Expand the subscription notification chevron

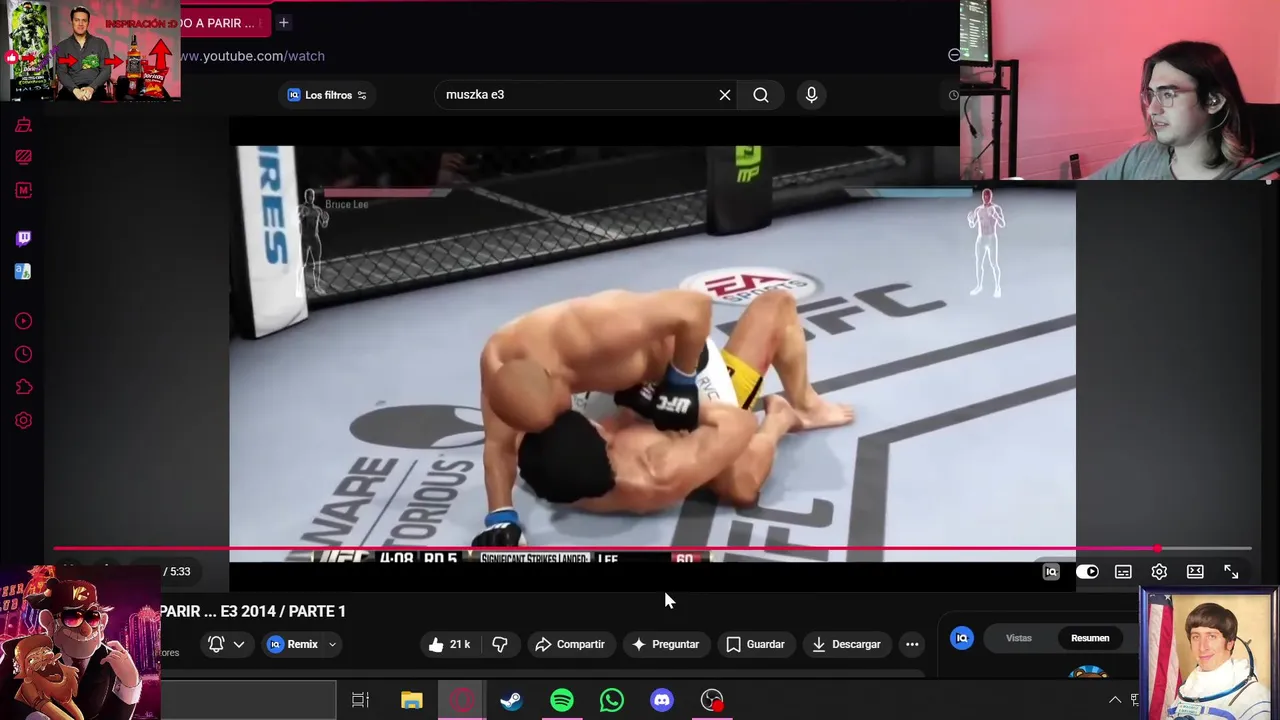(x=239, y=645)
